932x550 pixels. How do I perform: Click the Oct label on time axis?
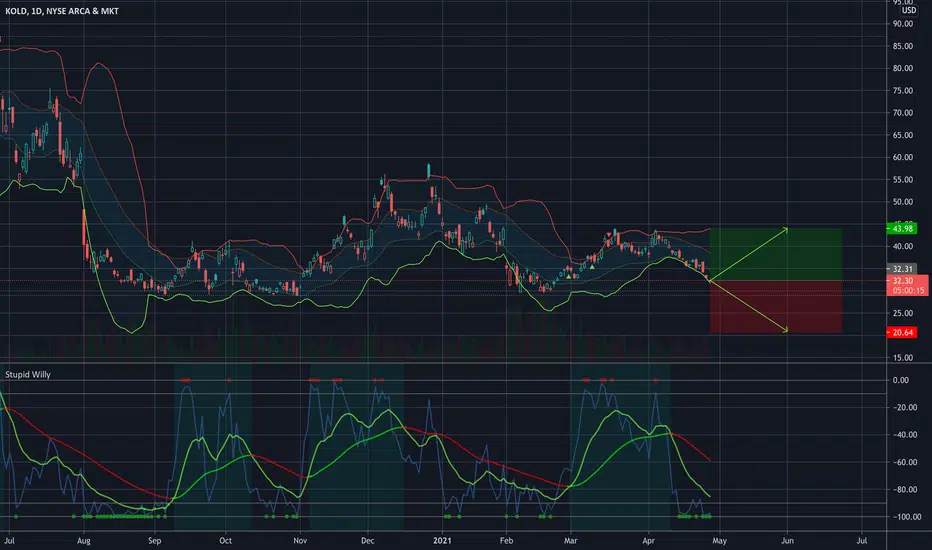click(x=225, y=541)
